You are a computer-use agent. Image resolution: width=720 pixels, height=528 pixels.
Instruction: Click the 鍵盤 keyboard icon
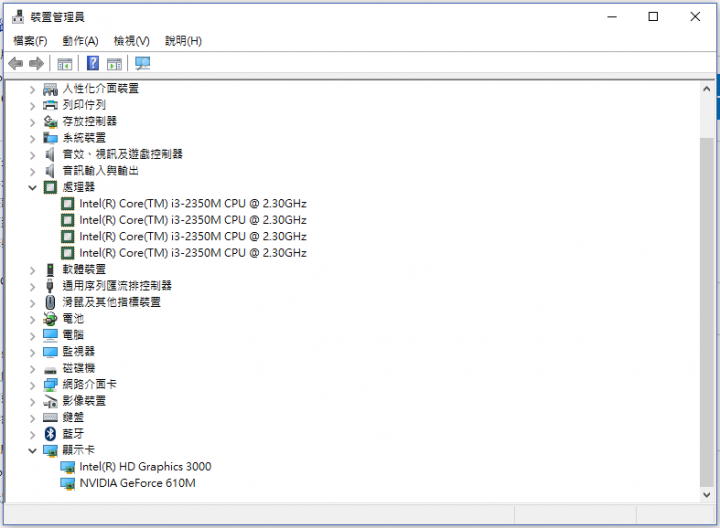coord(50,417)
